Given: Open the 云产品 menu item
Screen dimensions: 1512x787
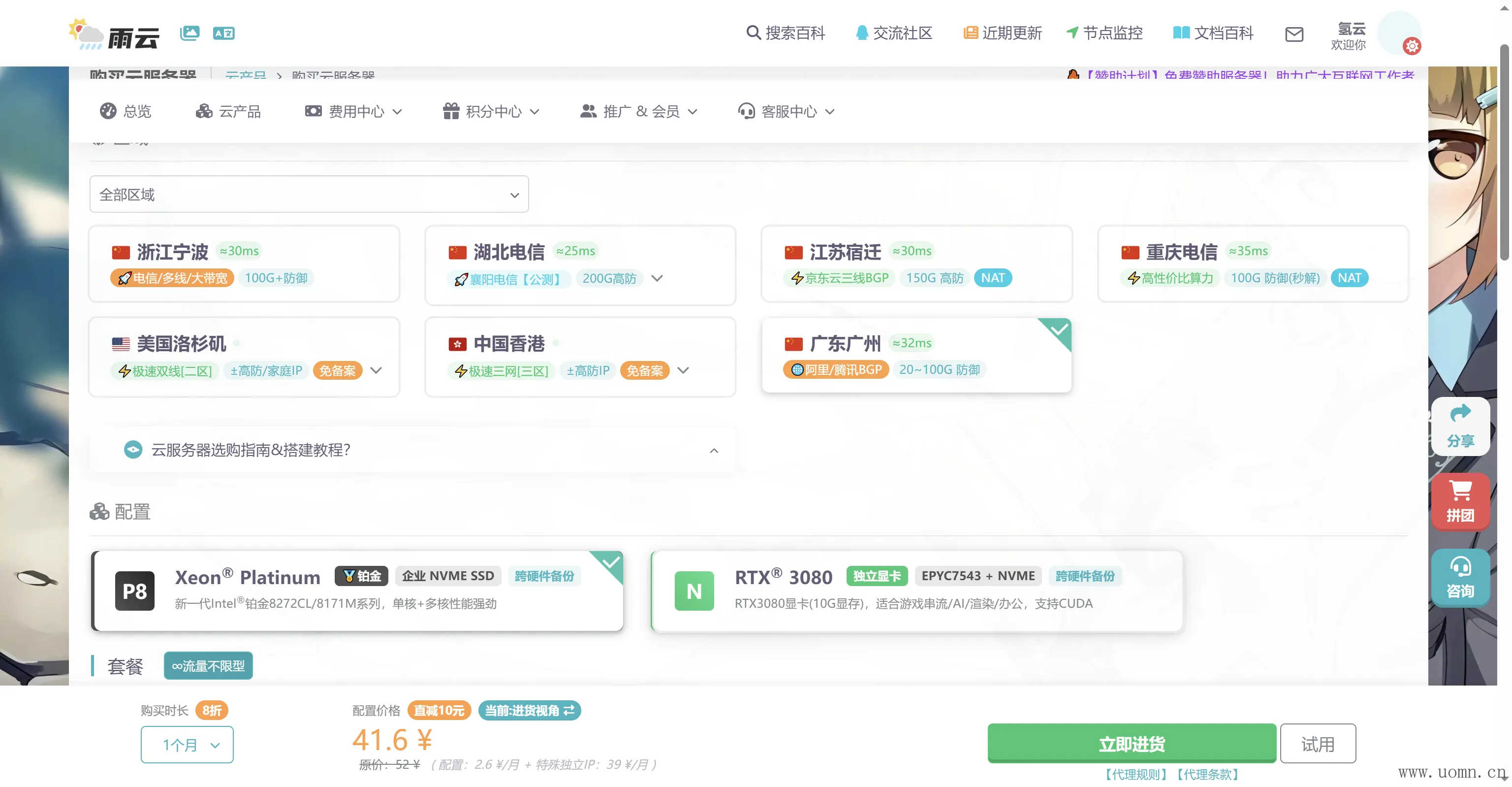Looking at the screenshot, I should 229,112.
